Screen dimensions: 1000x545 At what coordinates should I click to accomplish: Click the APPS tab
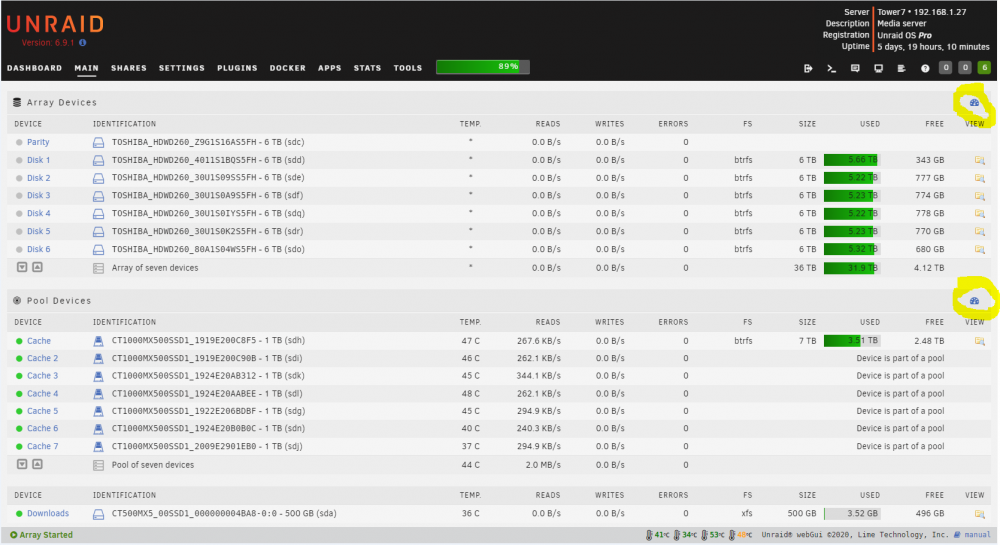click(x=330, y=68)
